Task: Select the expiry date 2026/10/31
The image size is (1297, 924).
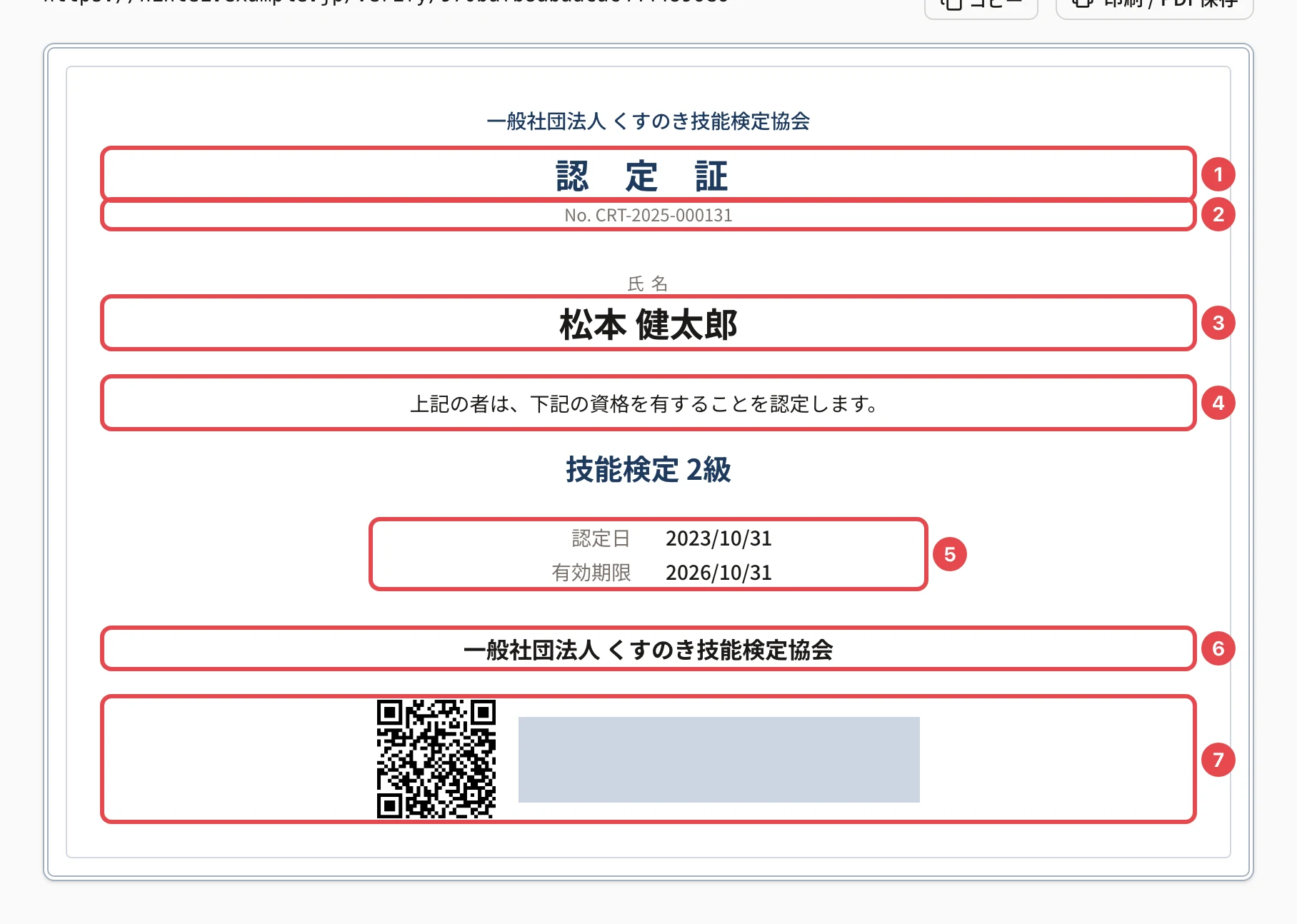Action: 718,573
